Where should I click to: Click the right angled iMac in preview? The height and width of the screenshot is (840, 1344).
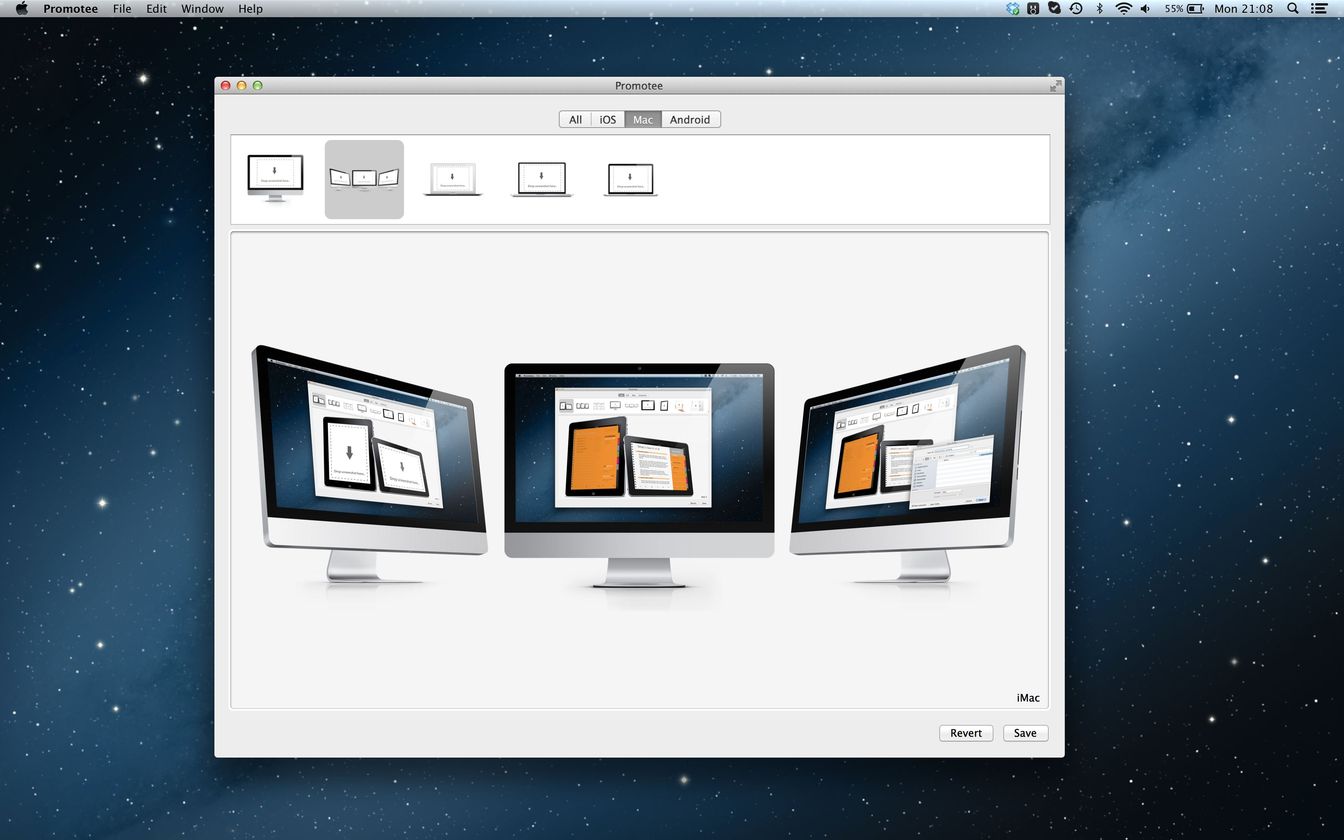908,463
